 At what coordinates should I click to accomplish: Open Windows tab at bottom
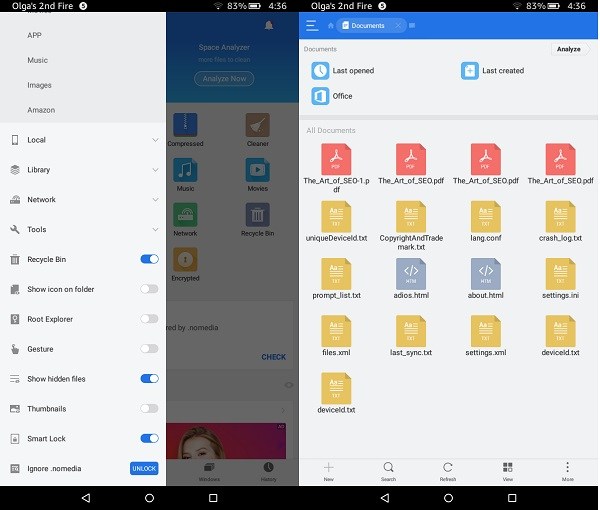pyautogui.click(x=209, y=472)
